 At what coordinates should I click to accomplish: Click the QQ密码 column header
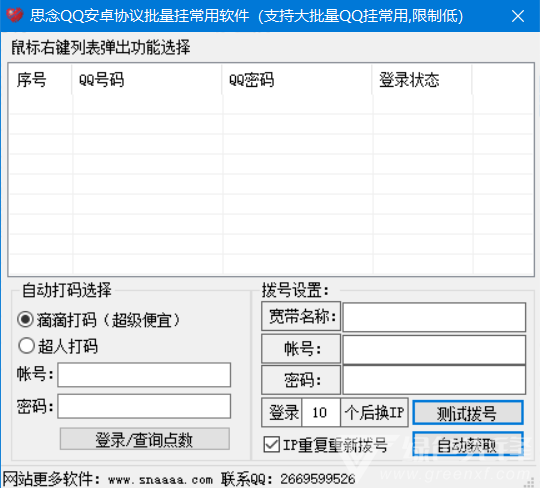pos(297,80)
